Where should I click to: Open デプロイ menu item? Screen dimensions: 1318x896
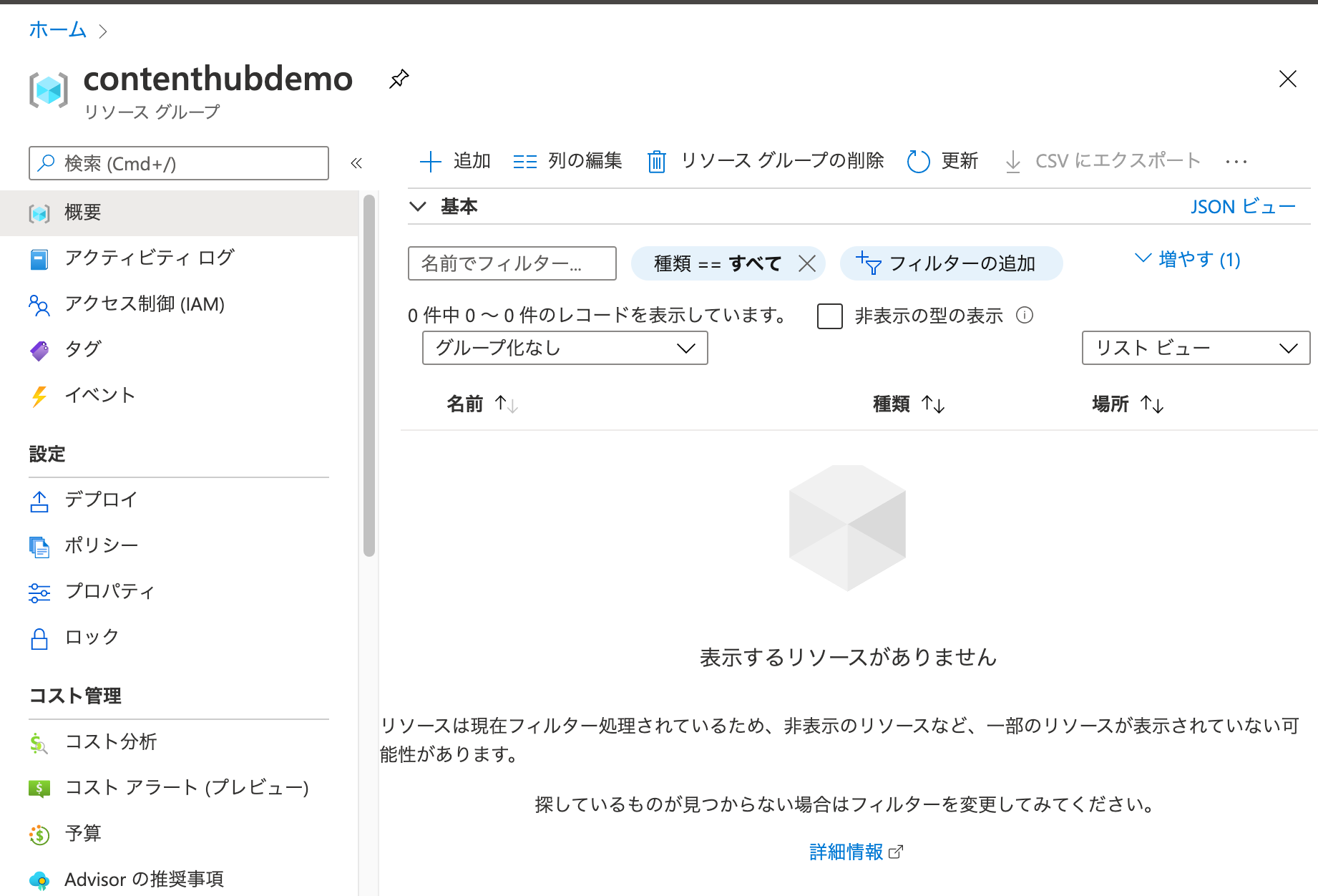tap(179, 500)
